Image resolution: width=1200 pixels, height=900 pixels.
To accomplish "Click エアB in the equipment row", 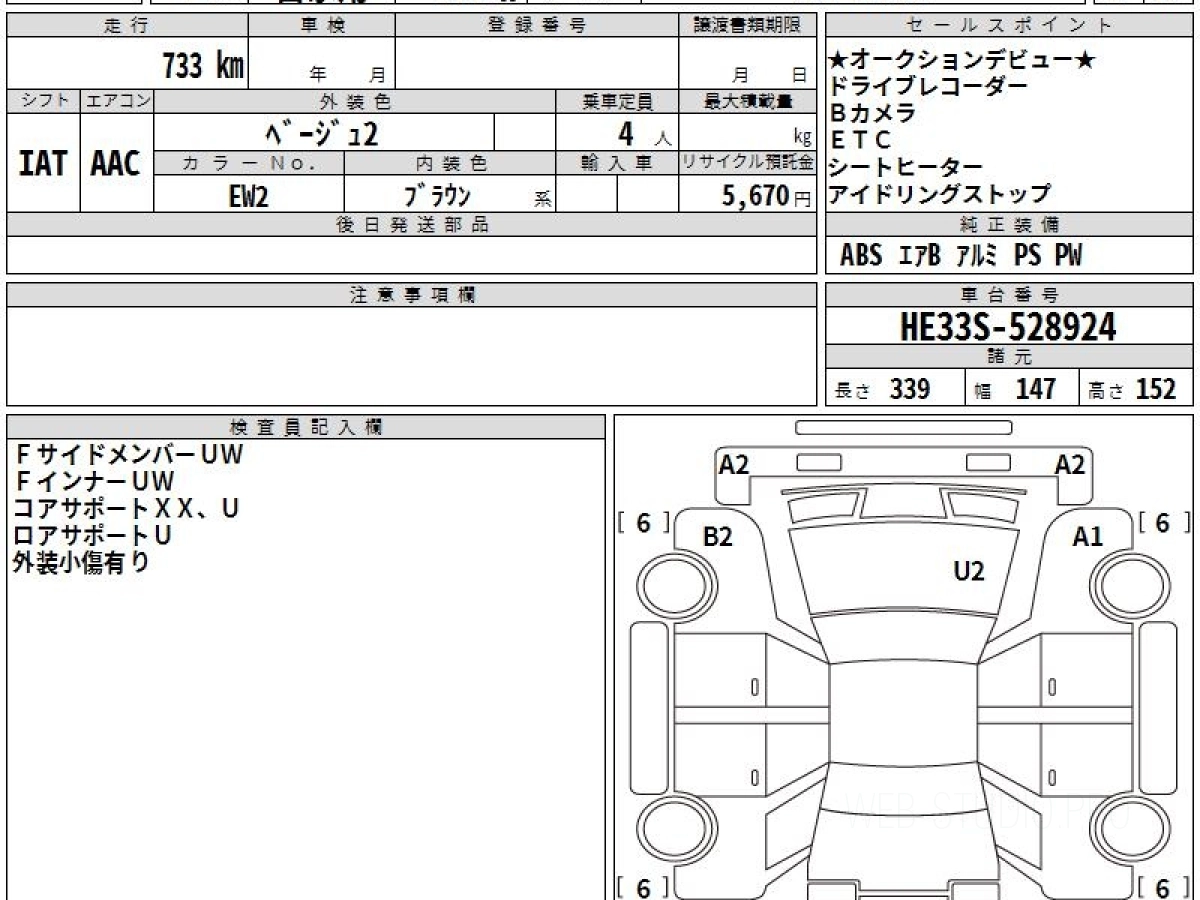I will point(920,256).
